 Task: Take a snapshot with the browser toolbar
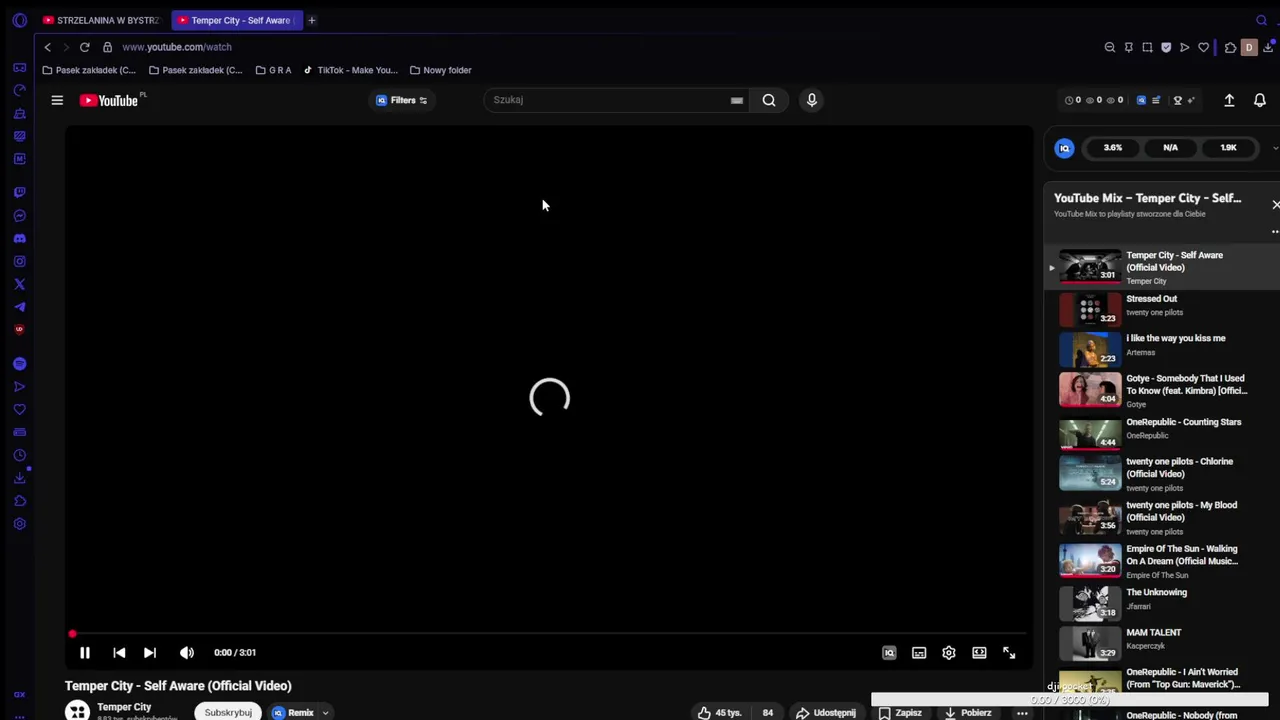coord(1147,47)
